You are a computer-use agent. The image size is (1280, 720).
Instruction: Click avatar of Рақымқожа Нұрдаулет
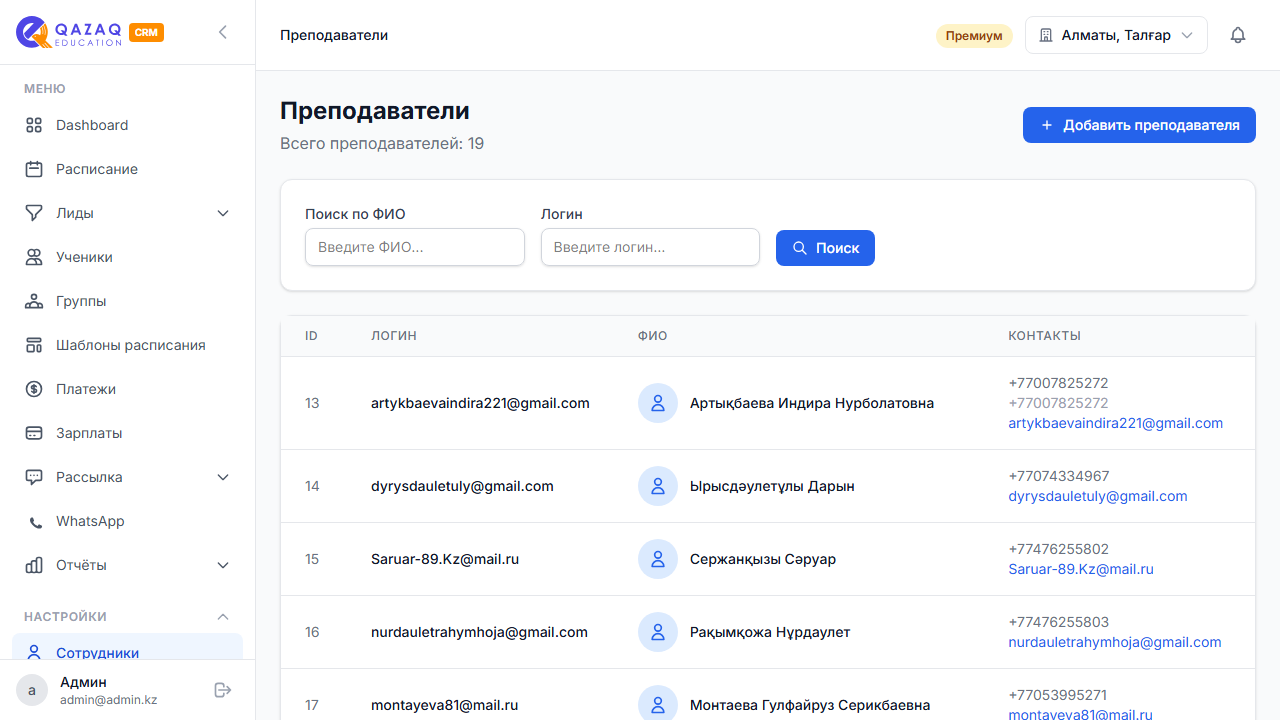[x=658, y=632]
